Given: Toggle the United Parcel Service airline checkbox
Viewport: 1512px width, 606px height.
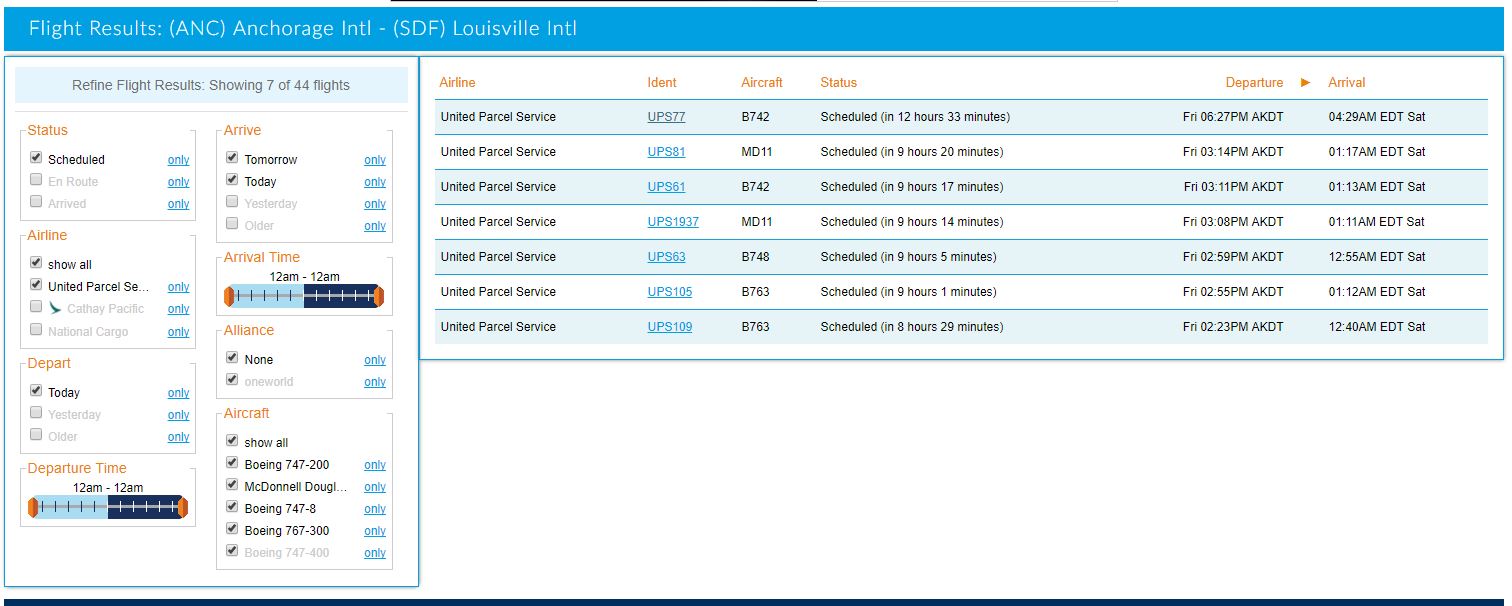Looking at the screenshot, I should pyautogui.click(x=36, y=285).
